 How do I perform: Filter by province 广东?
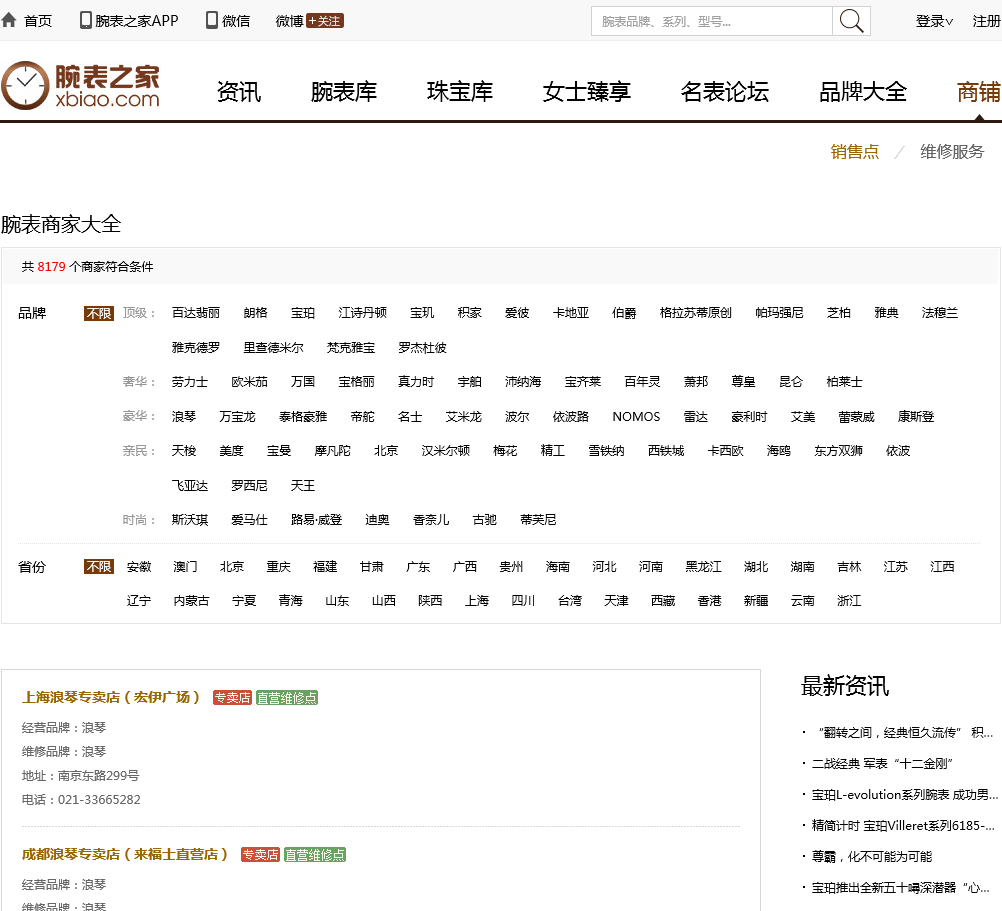418,567
